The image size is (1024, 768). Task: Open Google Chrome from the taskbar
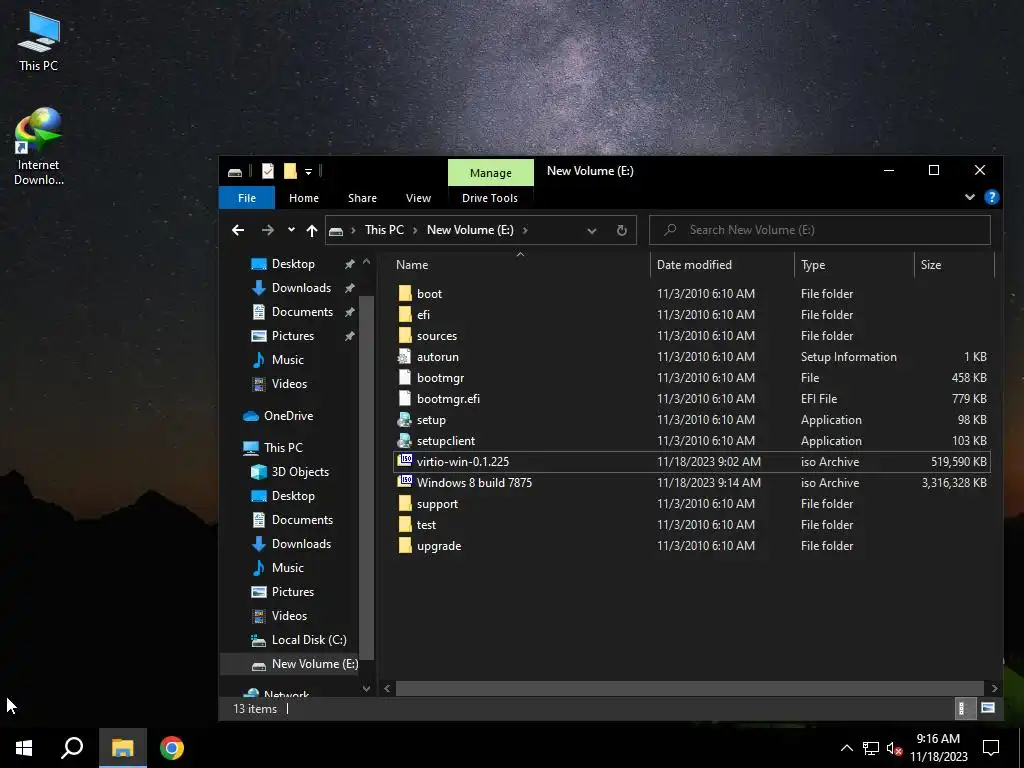(x=172, y=748)
